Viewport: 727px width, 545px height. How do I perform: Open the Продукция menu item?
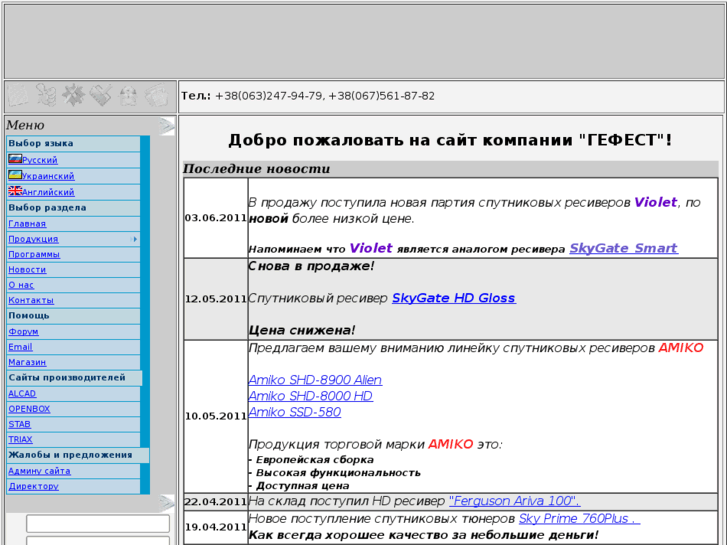33,239
